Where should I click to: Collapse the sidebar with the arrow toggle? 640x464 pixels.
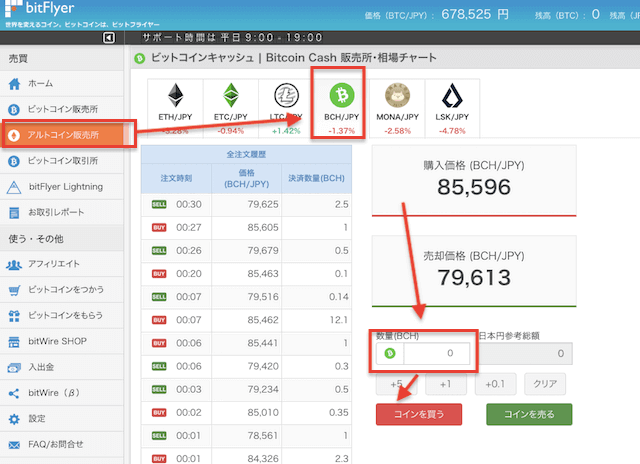pos(109,38)
